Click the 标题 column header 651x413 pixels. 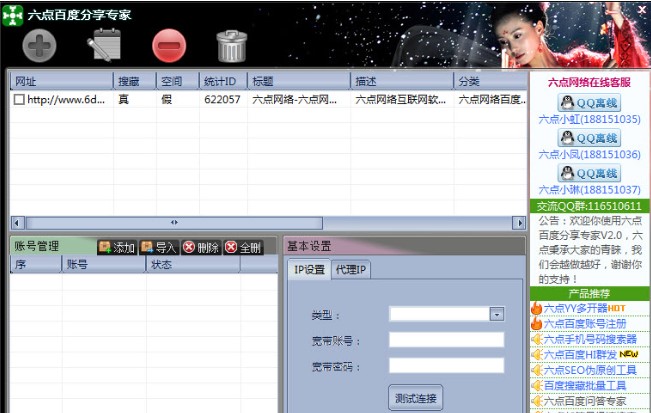point(299,81)
